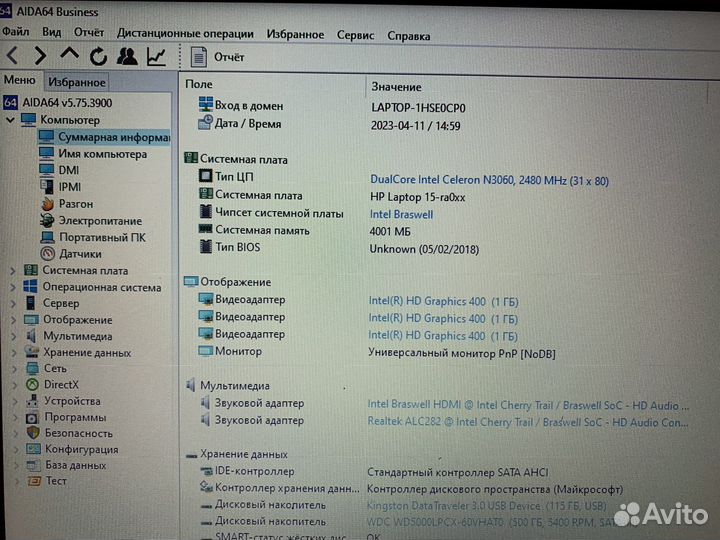Open the Вид menu
The height and width of the screenshot is (540, 720).
tap(51, 32)
